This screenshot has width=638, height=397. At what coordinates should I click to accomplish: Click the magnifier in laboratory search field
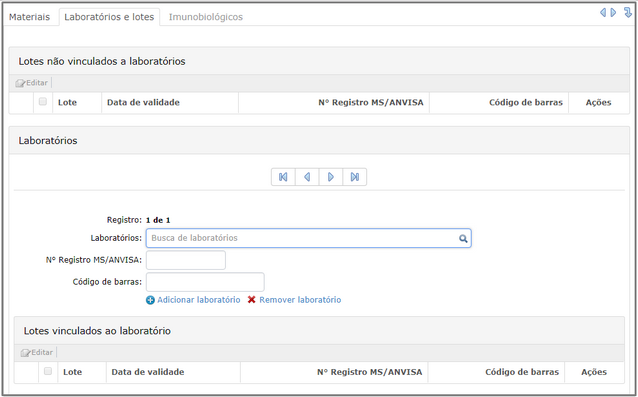point(463,238)
